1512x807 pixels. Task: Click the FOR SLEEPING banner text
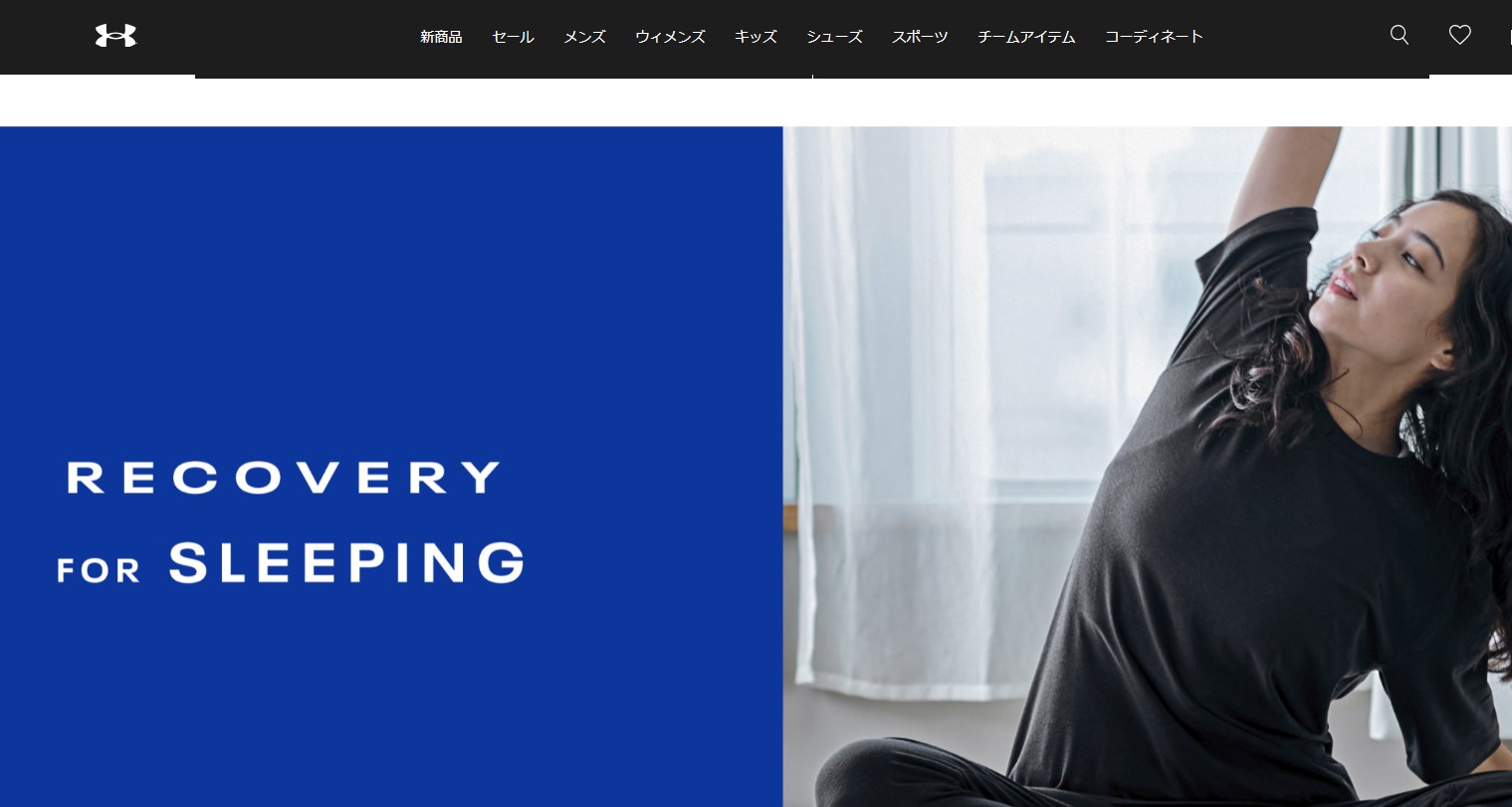[x=291, y=563]
